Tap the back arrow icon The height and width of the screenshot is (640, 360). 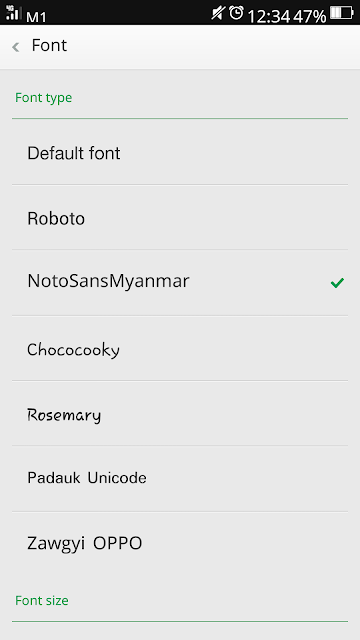click(16, 47)
